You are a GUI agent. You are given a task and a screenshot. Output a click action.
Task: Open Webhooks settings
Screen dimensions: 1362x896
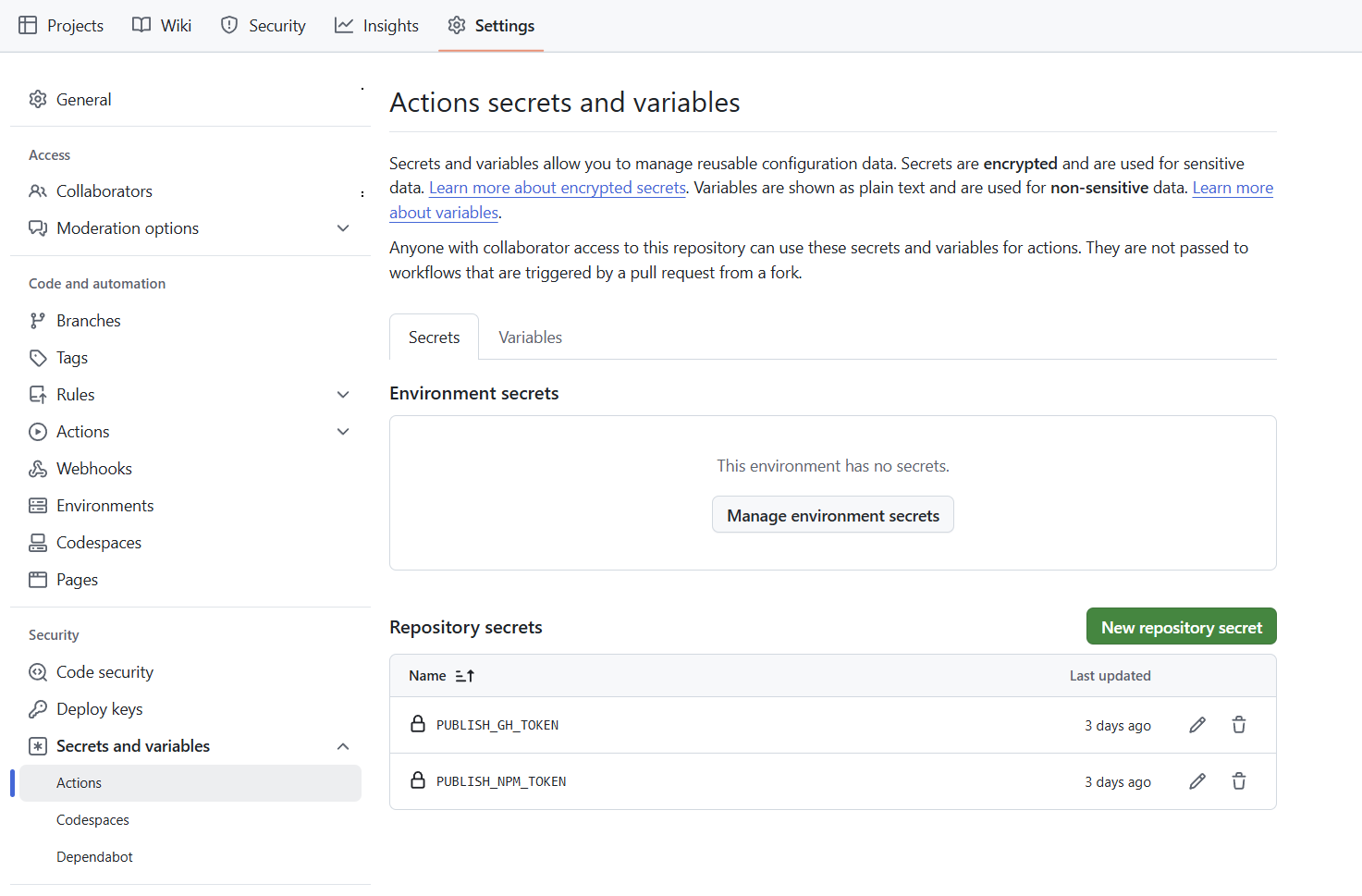[190, 469]
